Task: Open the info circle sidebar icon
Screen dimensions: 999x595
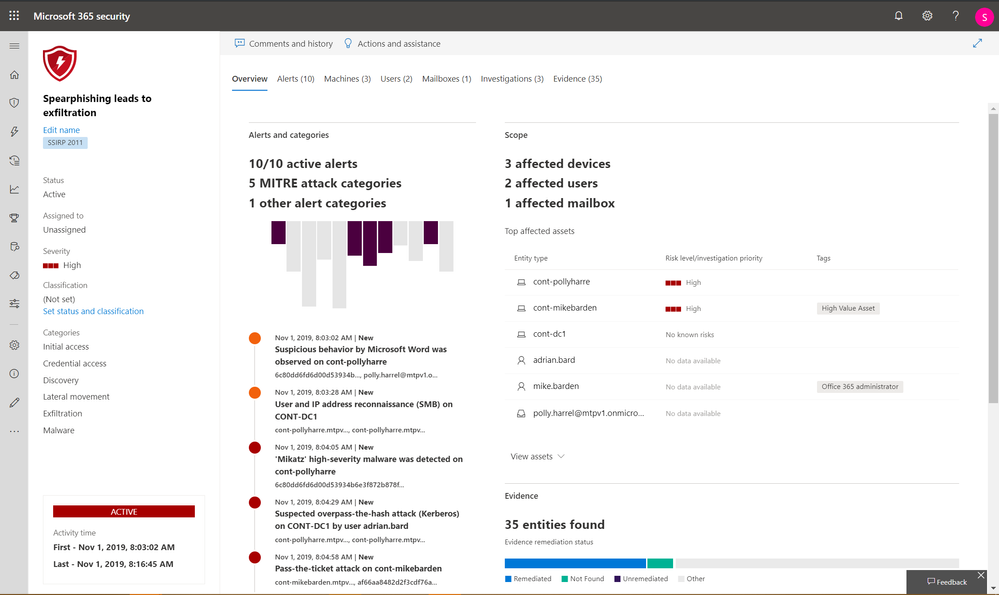Action: point(14,373)
